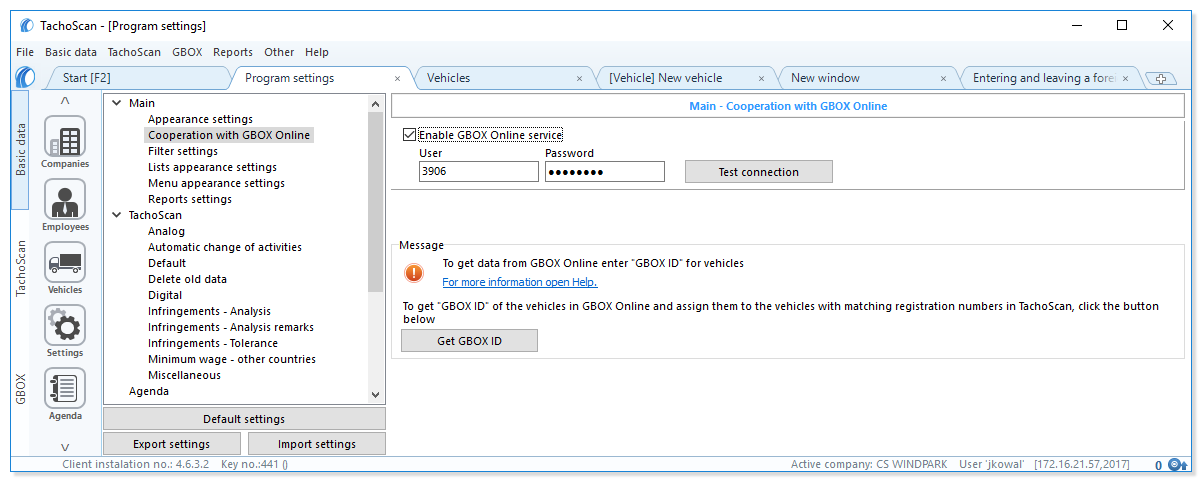Click the Import settings button
Image resolution: width=1202 pixels, height=482 pixels.
click(316, 444)
